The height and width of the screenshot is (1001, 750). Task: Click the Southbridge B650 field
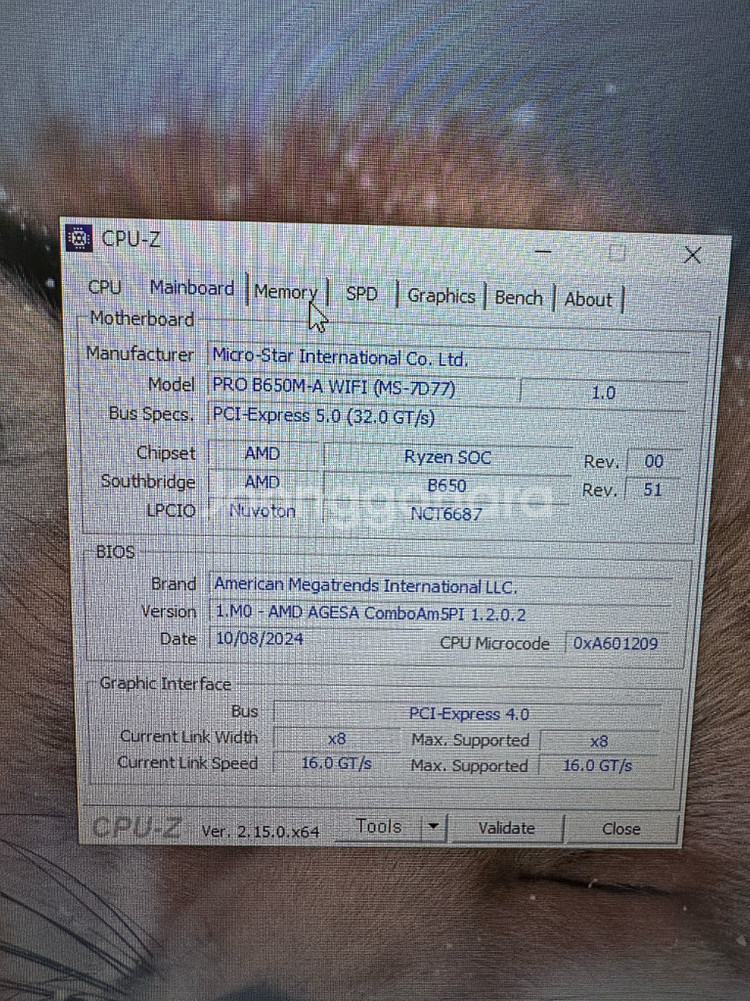tap(447, 486)
